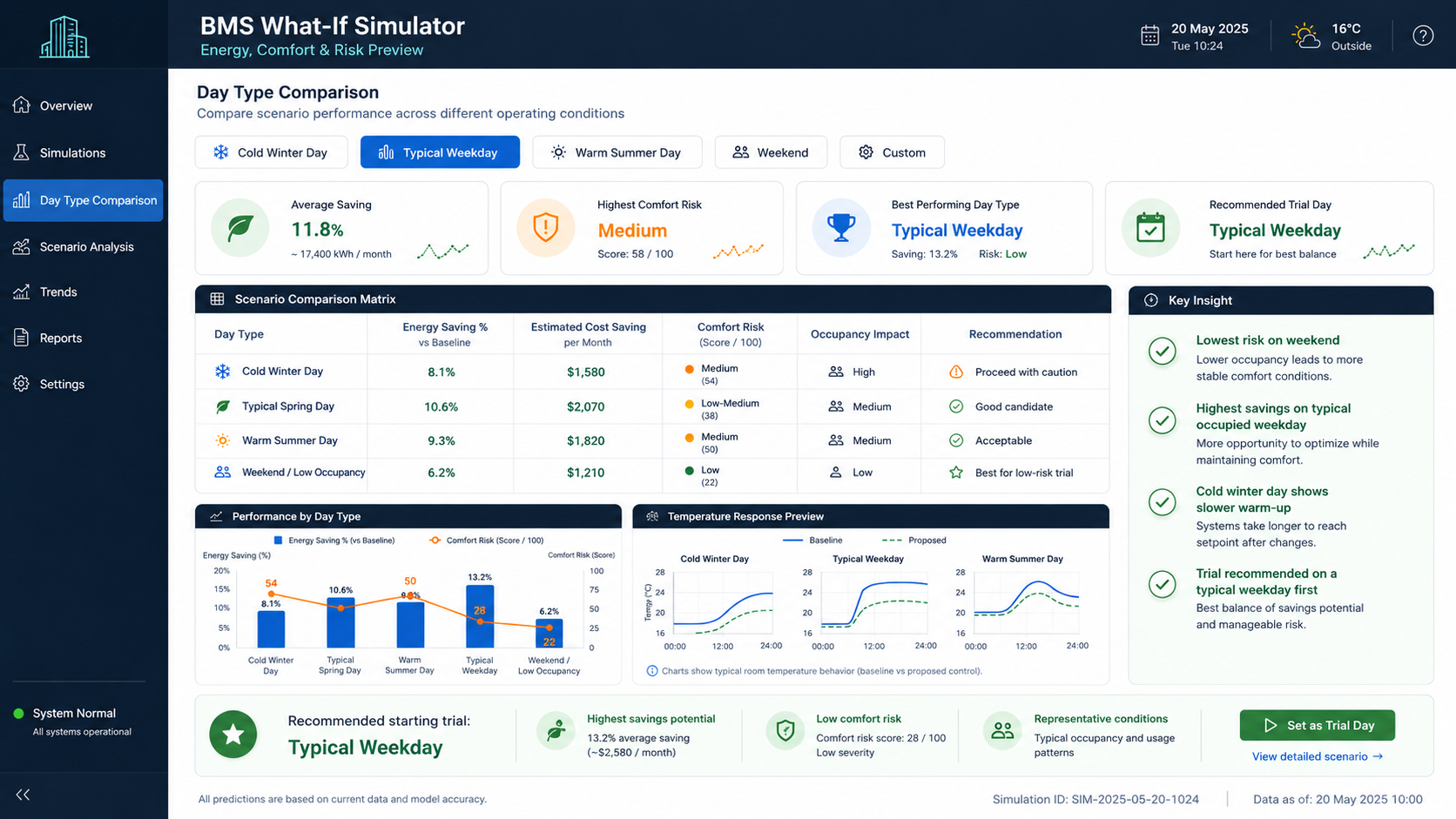Switch to the Weekend tab

(x=771, y=152)
